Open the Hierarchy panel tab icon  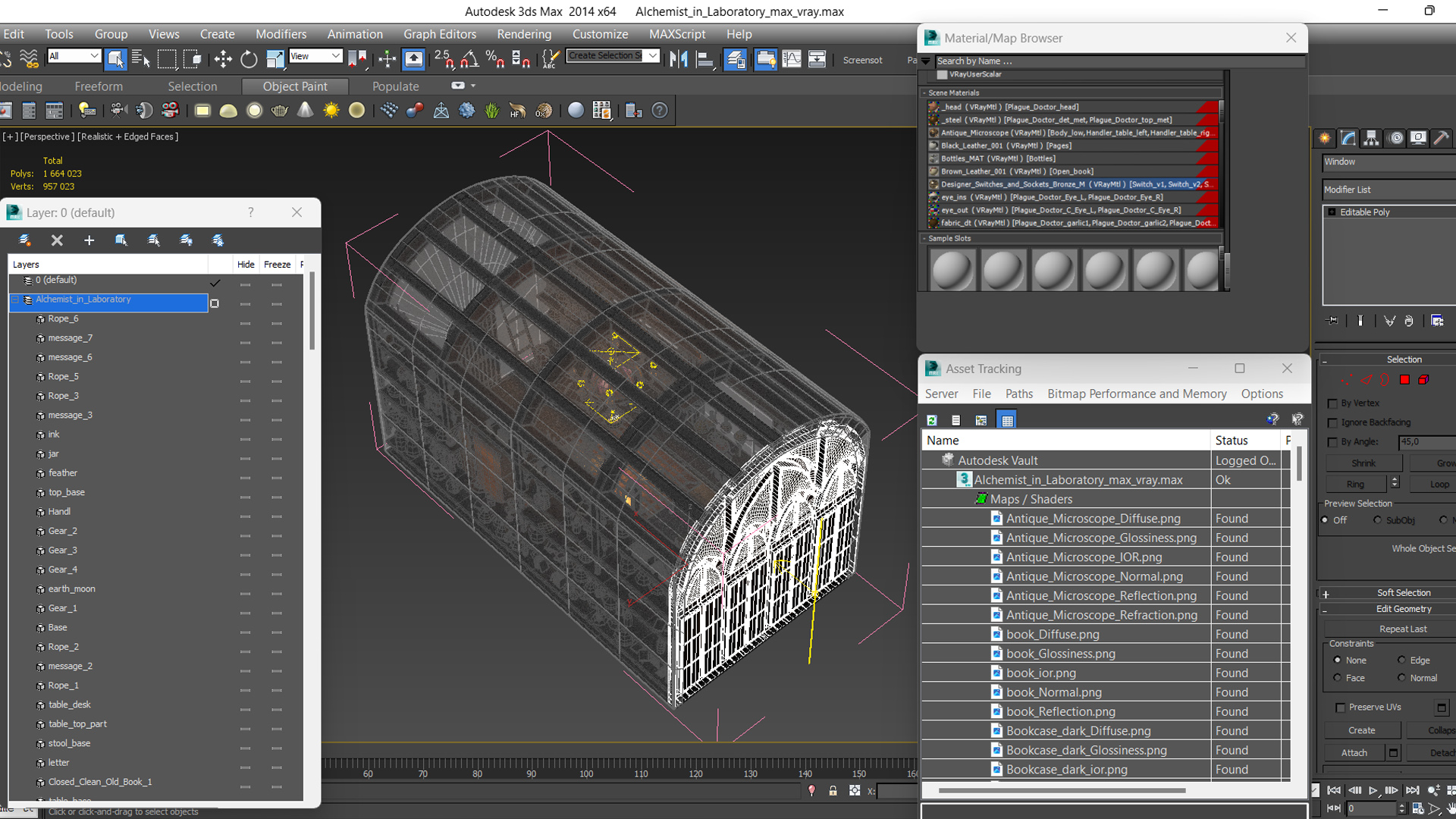coord(1371,138)
